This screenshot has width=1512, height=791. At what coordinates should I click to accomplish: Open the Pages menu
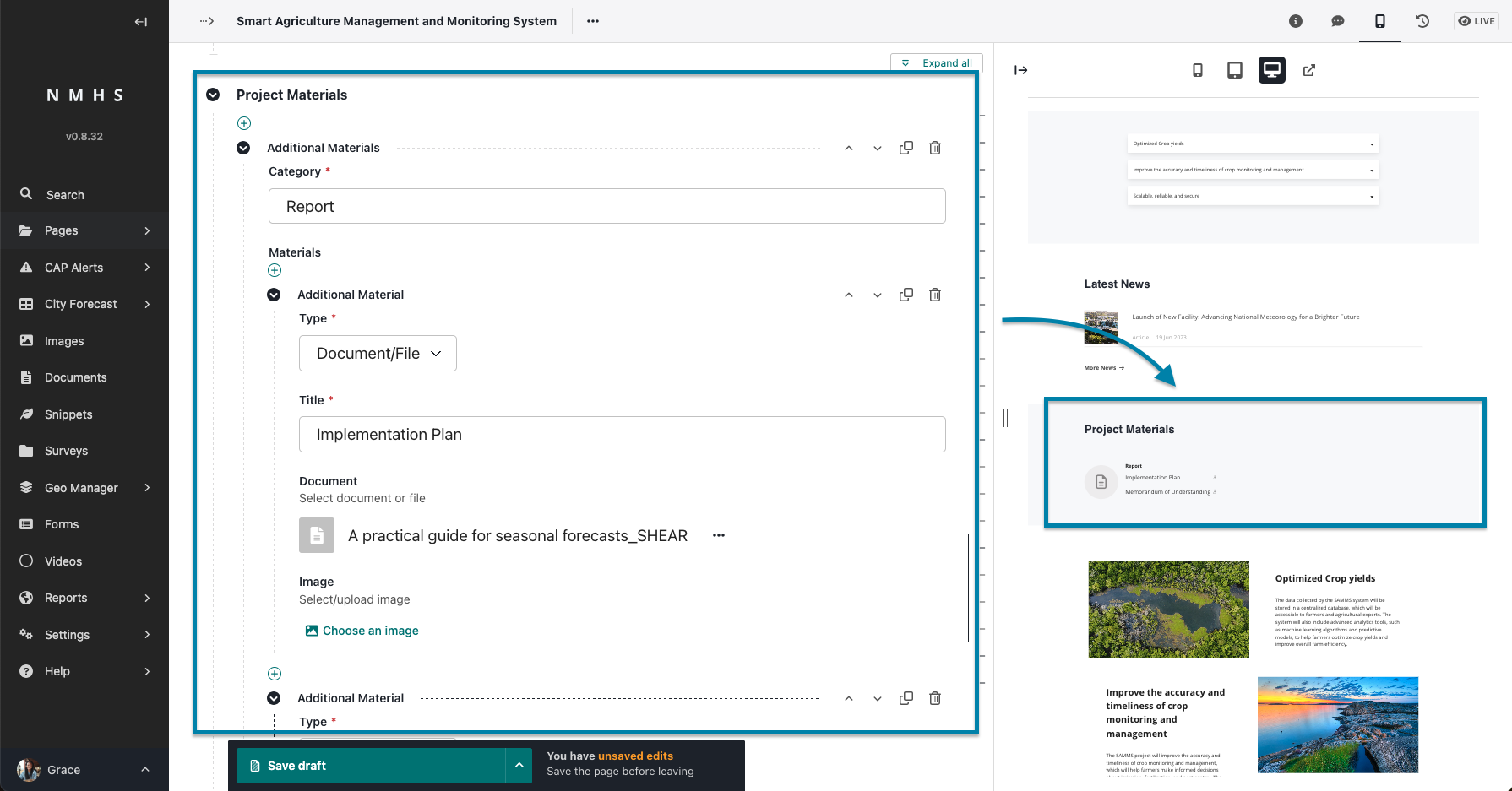coord(84,230)
